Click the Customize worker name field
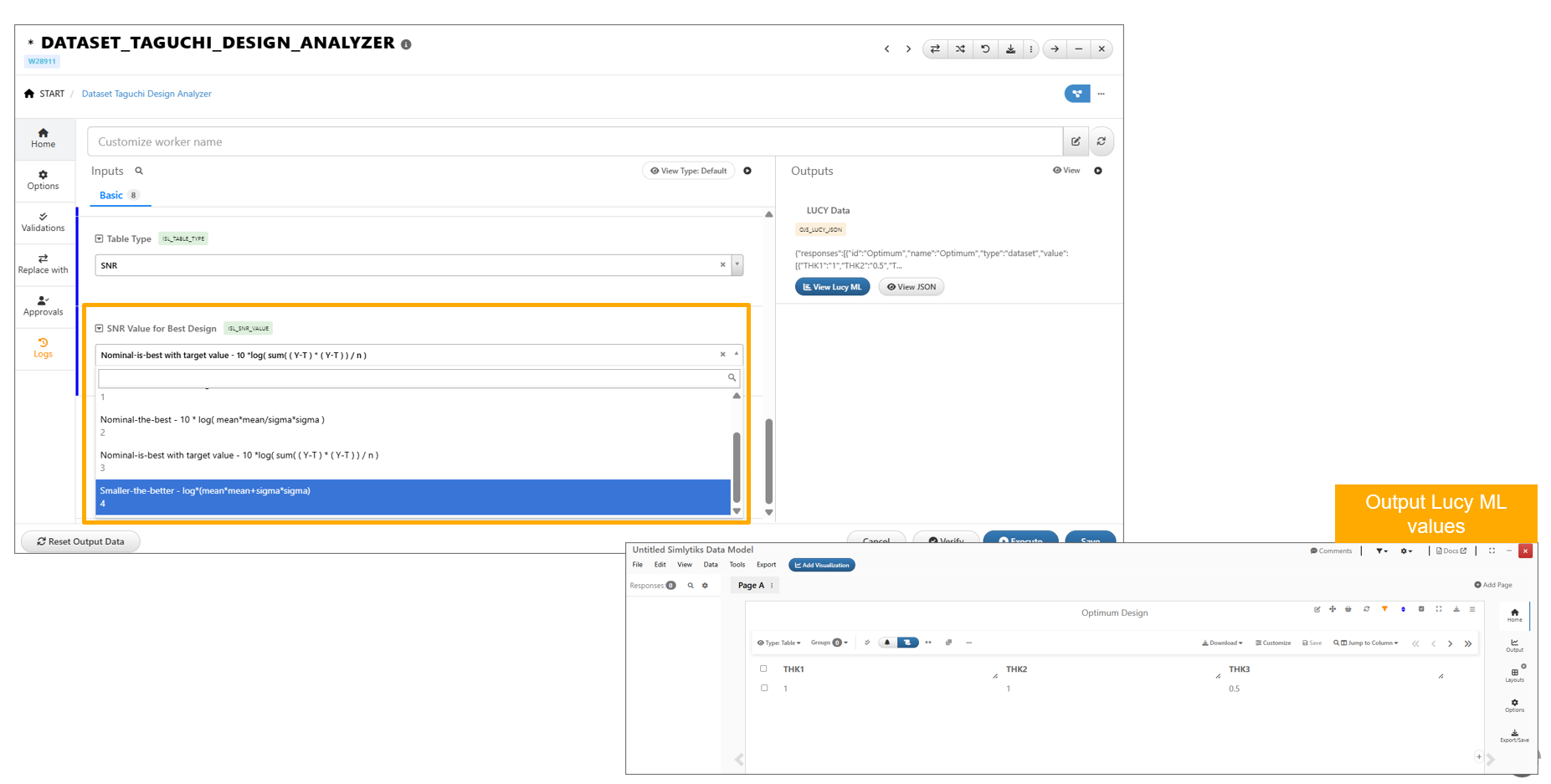 [574, 142]
